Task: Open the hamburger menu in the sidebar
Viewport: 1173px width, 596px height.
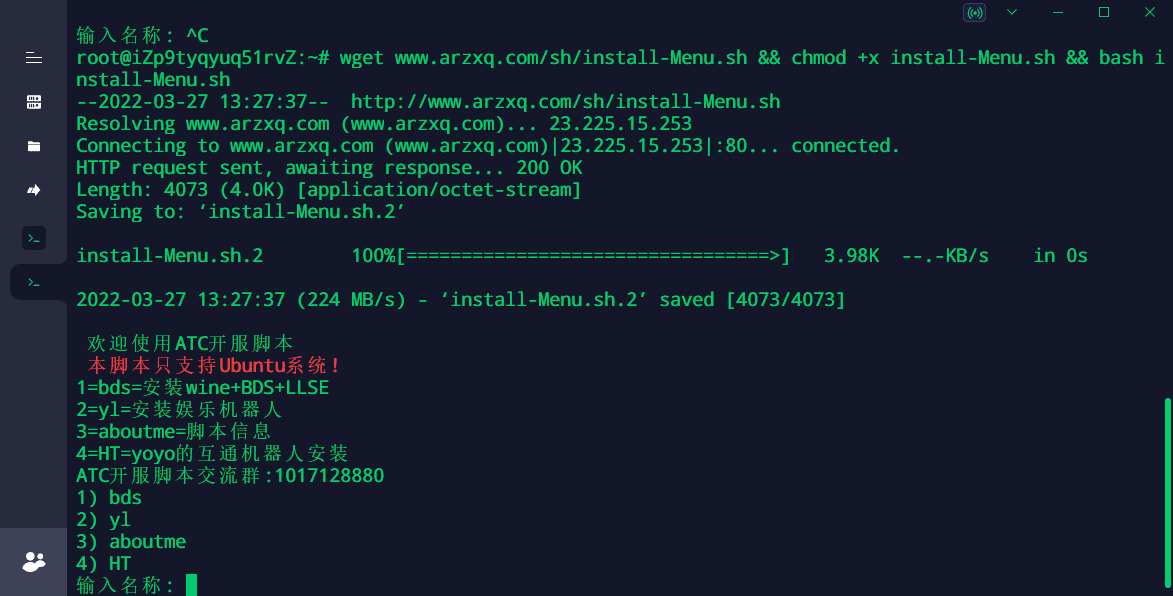Action: [34, 58]
